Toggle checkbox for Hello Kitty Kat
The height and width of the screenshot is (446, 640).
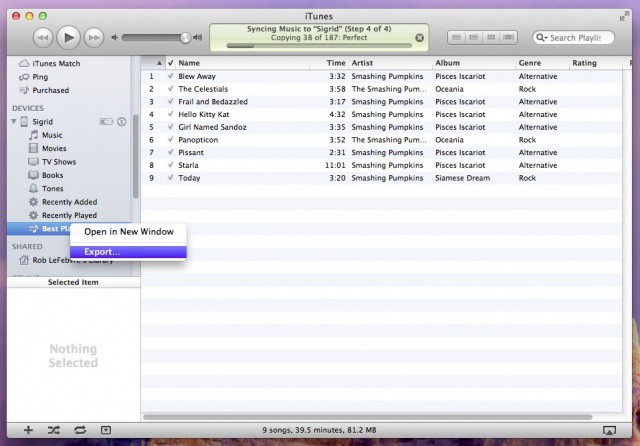tap(170, 115)
